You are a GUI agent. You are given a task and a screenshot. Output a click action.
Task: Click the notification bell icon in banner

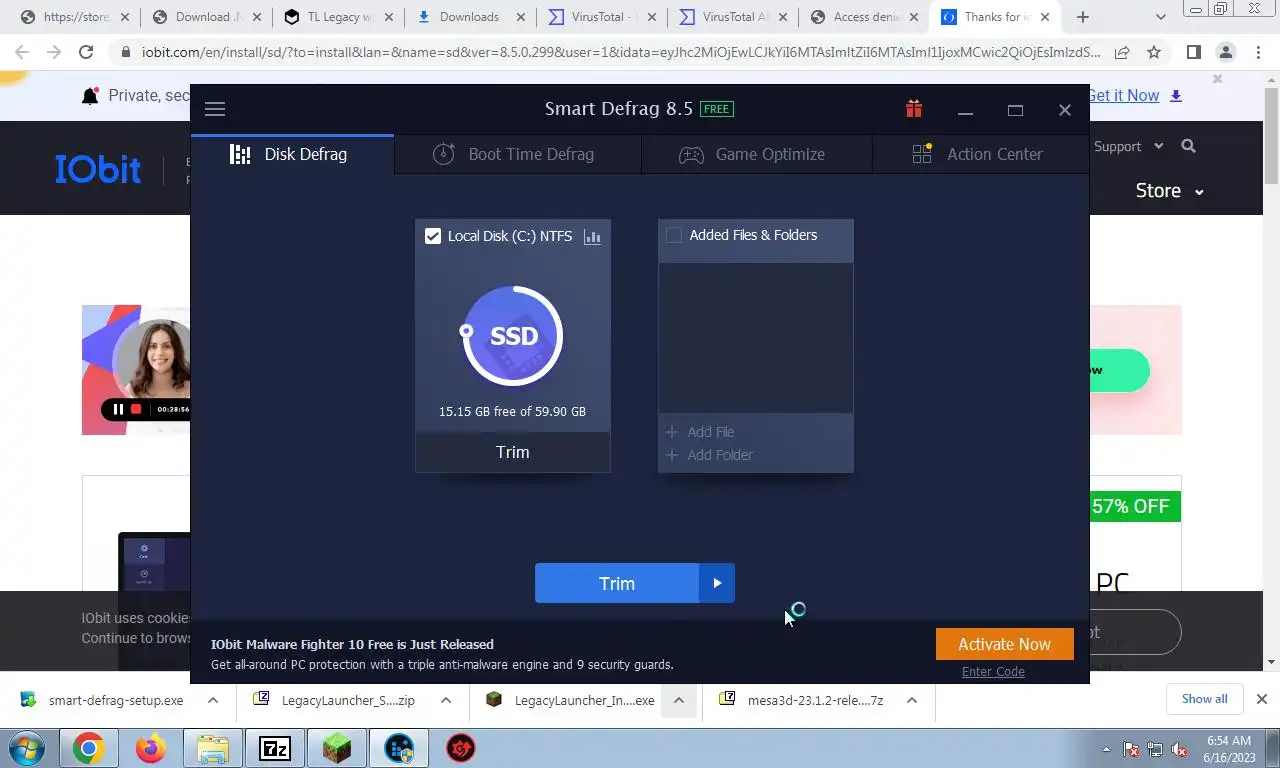click(90, 96)
